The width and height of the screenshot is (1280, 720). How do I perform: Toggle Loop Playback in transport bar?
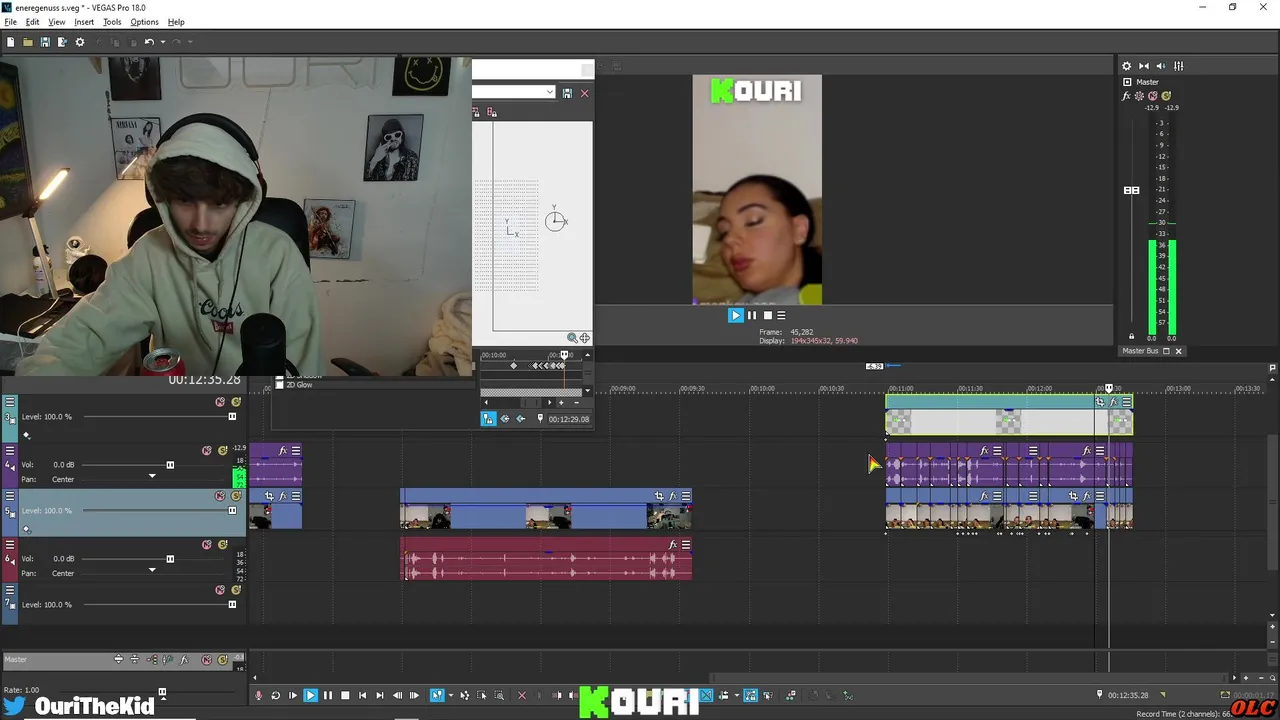(x=276, y=695)
